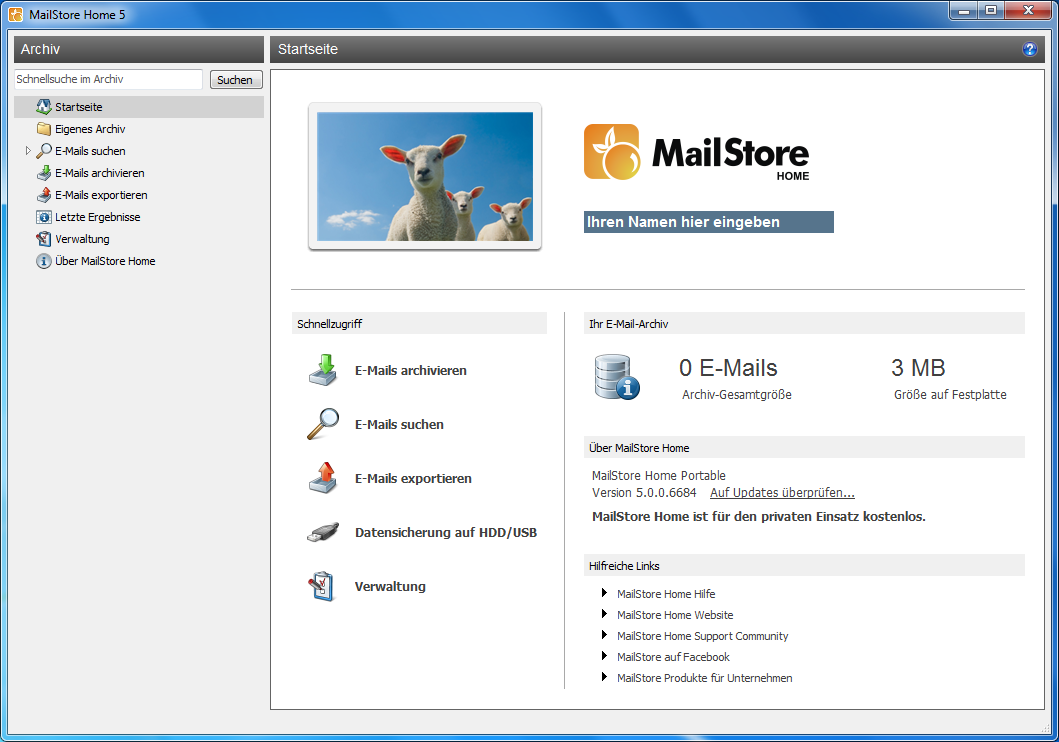Click the Letzte Ergebnisse icon in sidebar
The height and width of the screenshot is (742, 1059).
tap(44, 217)
